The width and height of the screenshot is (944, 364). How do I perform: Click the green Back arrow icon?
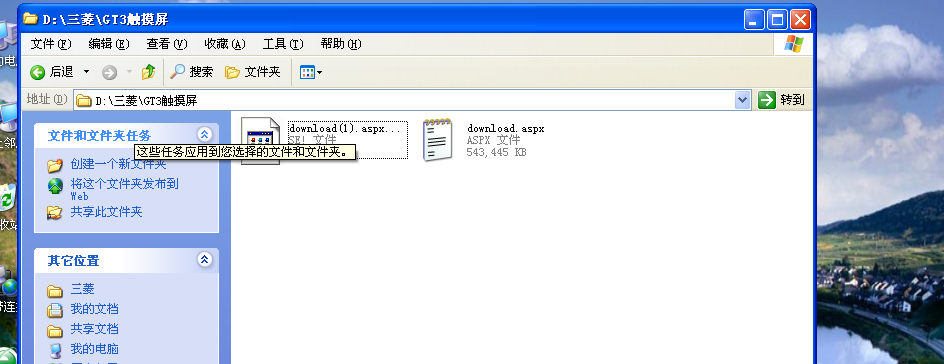pos(37,73)
